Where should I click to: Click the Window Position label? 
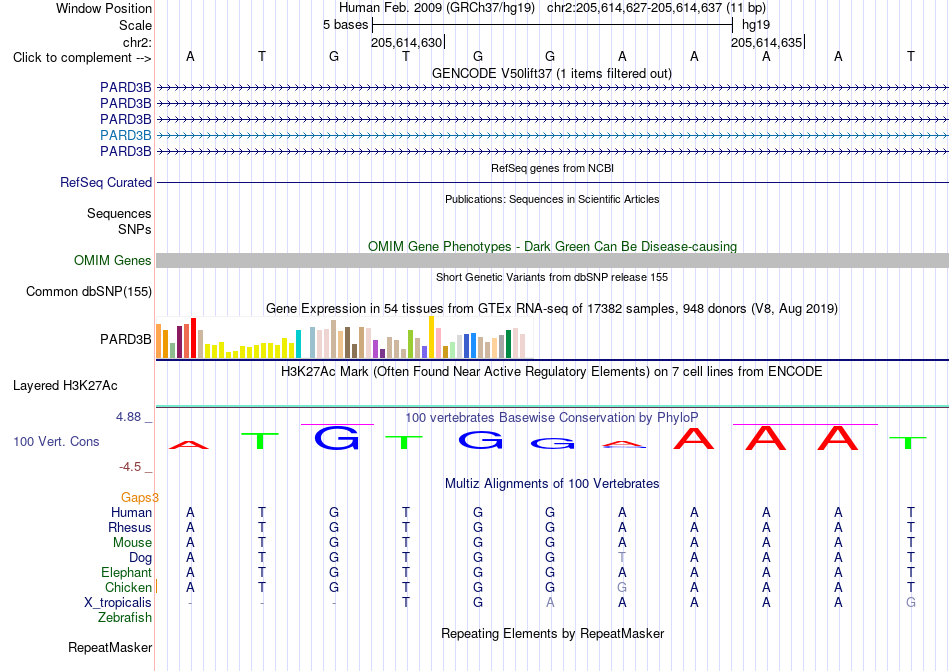[104, 8]
